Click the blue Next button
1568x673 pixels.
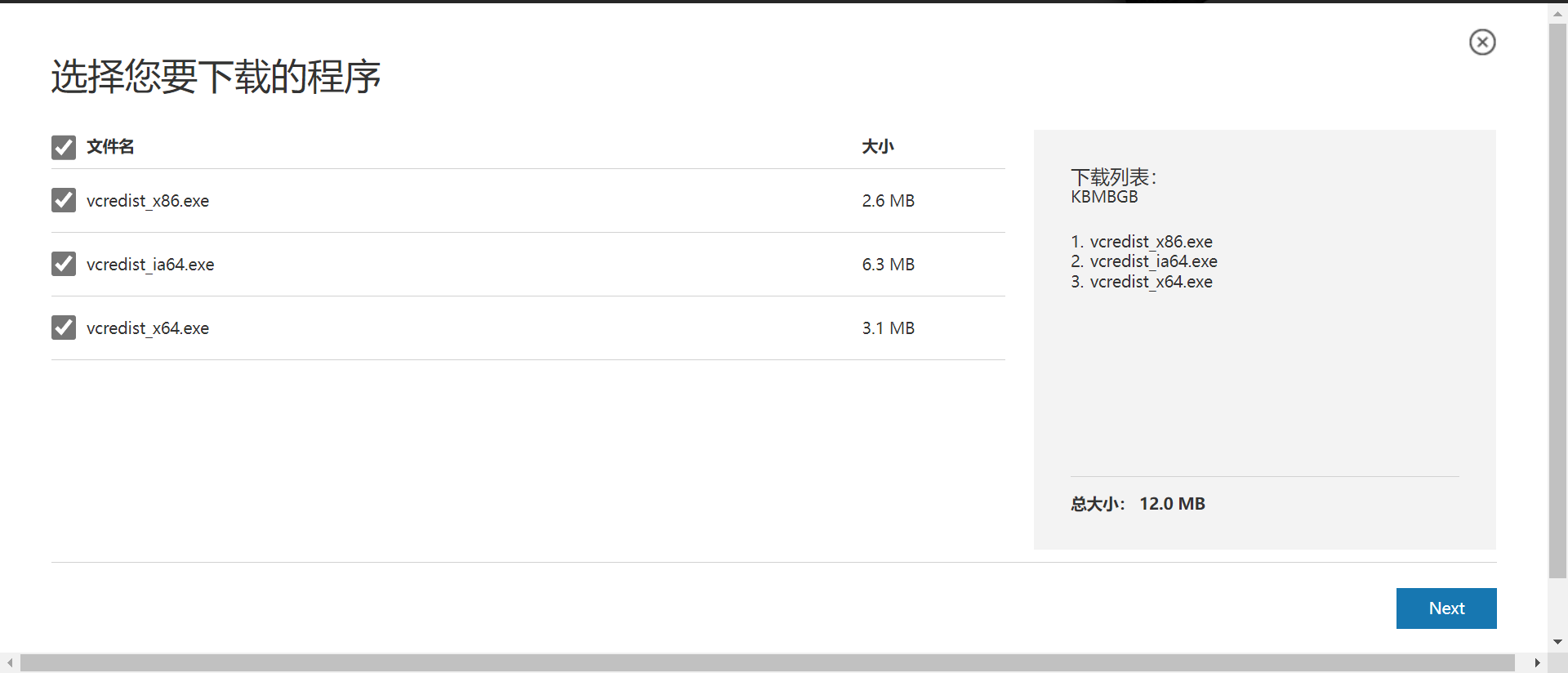[1445, 608]
